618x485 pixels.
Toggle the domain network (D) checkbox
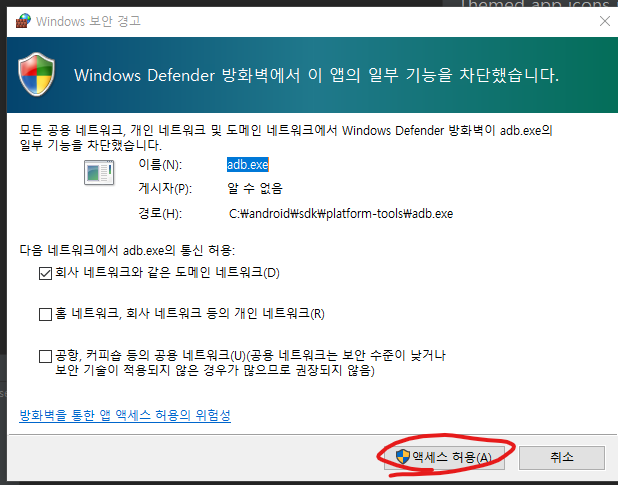click(45, 273)
